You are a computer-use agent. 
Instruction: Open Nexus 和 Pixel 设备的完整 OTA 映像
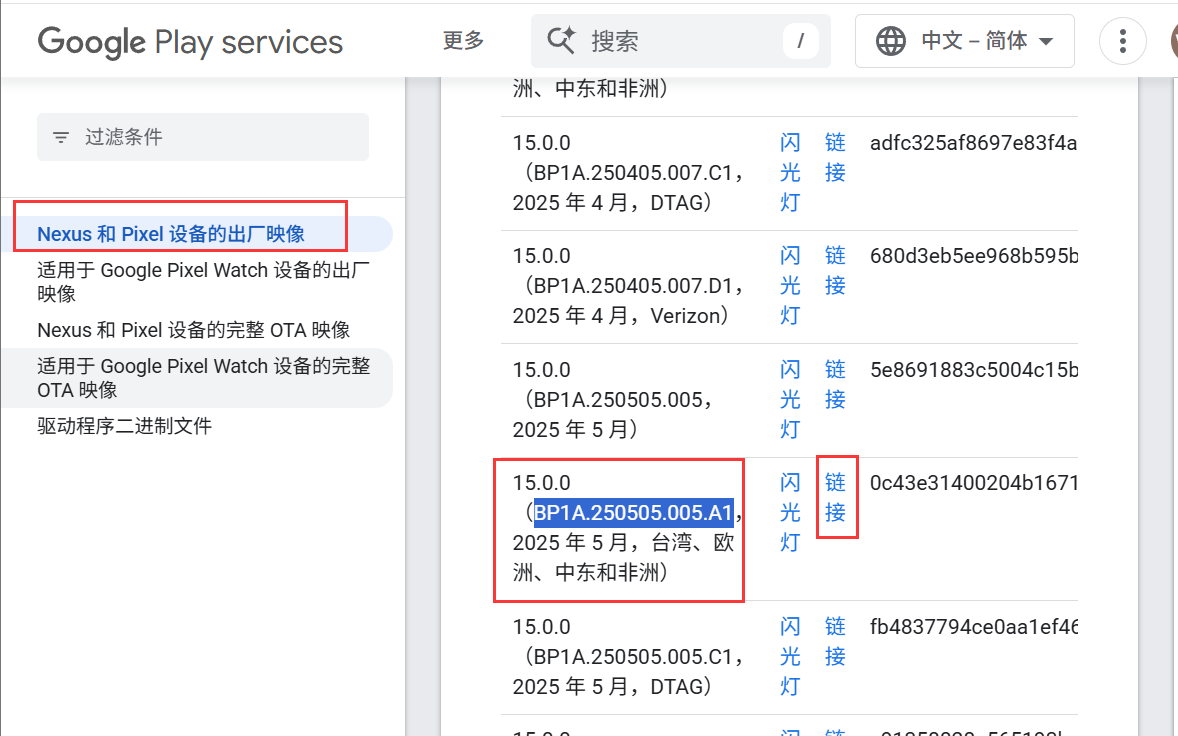(193, 330)
